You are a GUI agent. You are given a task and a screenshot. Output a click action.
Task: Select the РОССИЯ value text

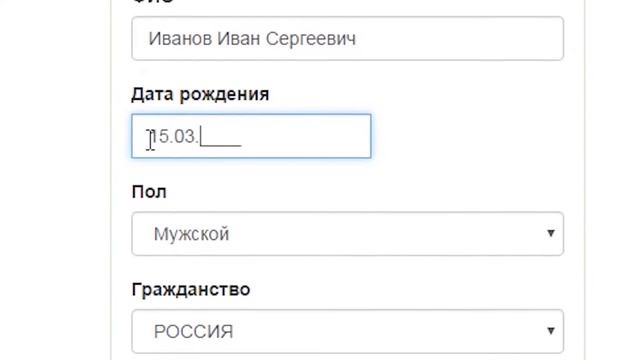click(193, 332)
